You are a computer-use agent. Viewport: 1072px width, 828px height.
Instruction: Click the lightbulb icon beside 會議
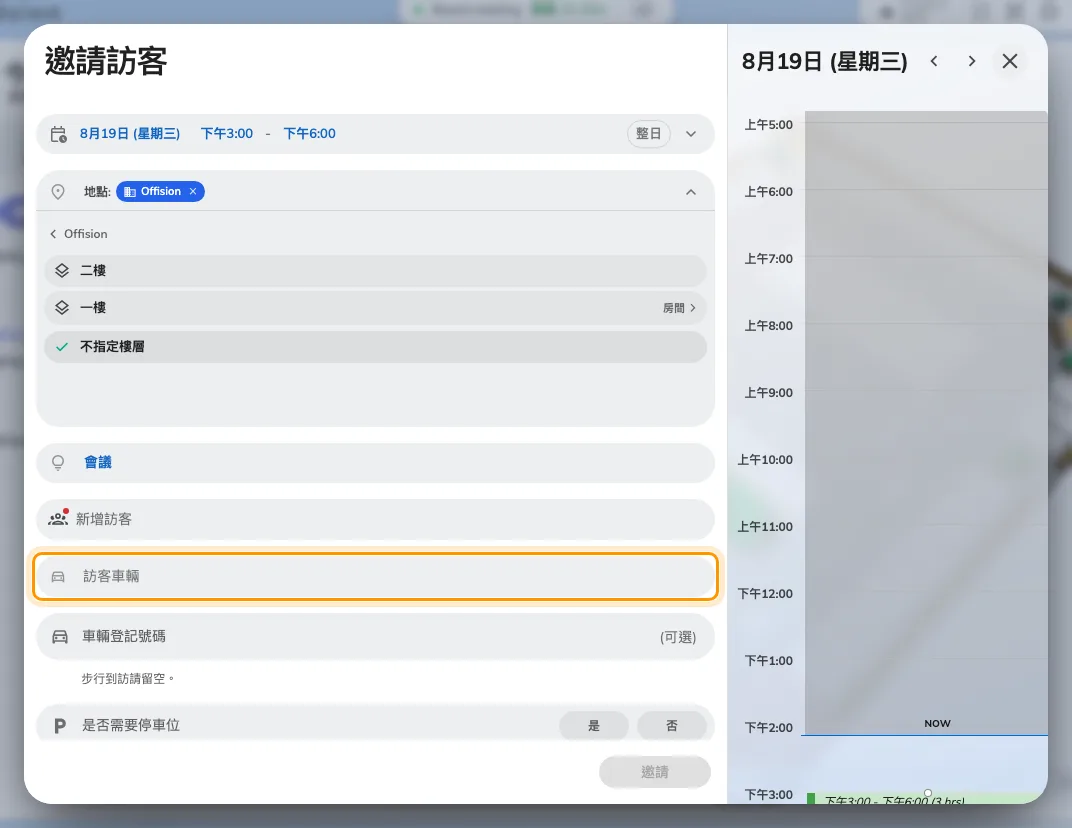click(58, 463)
